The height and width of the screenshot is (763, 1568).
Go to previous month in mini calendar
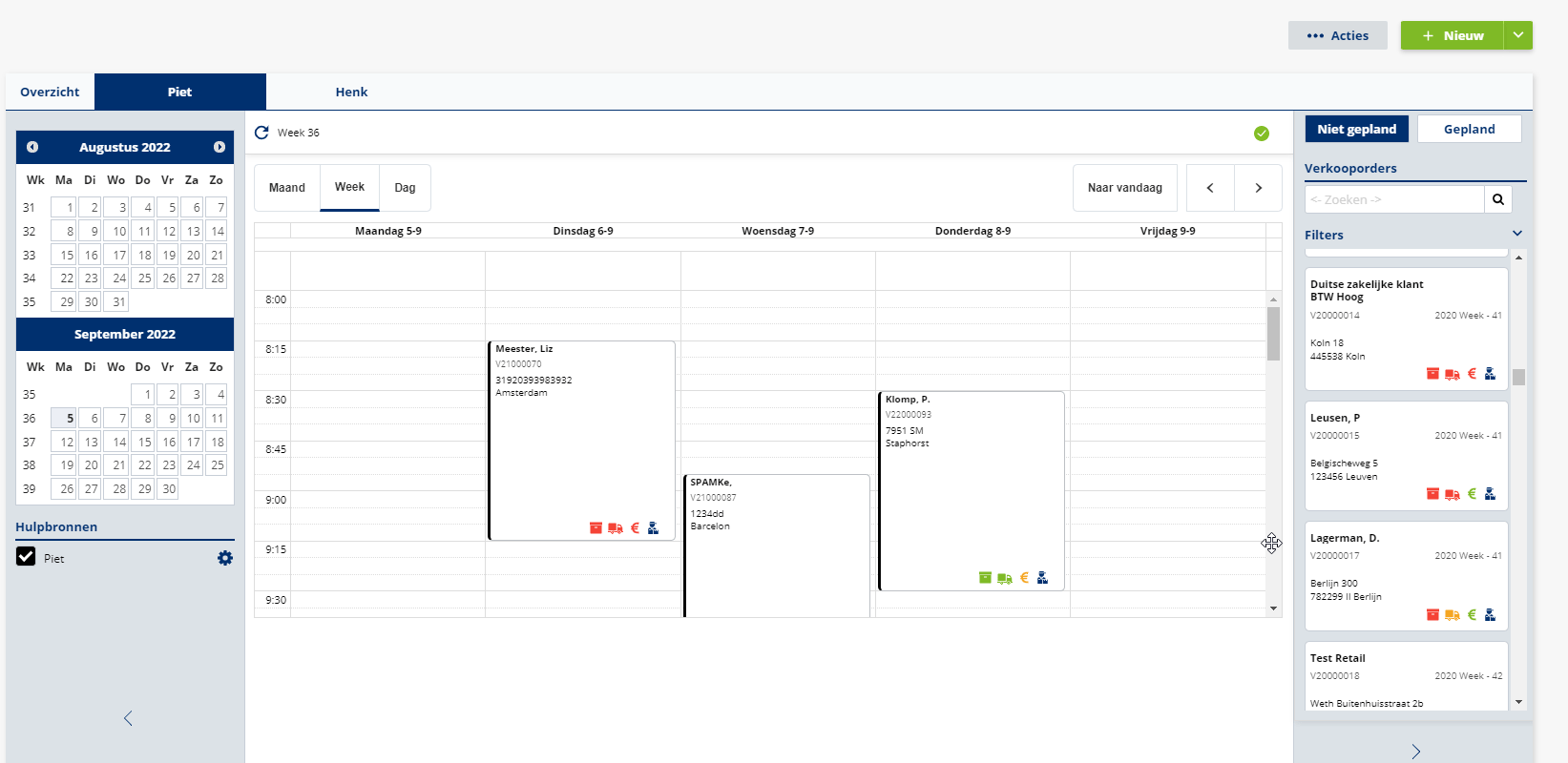point(32,147)
